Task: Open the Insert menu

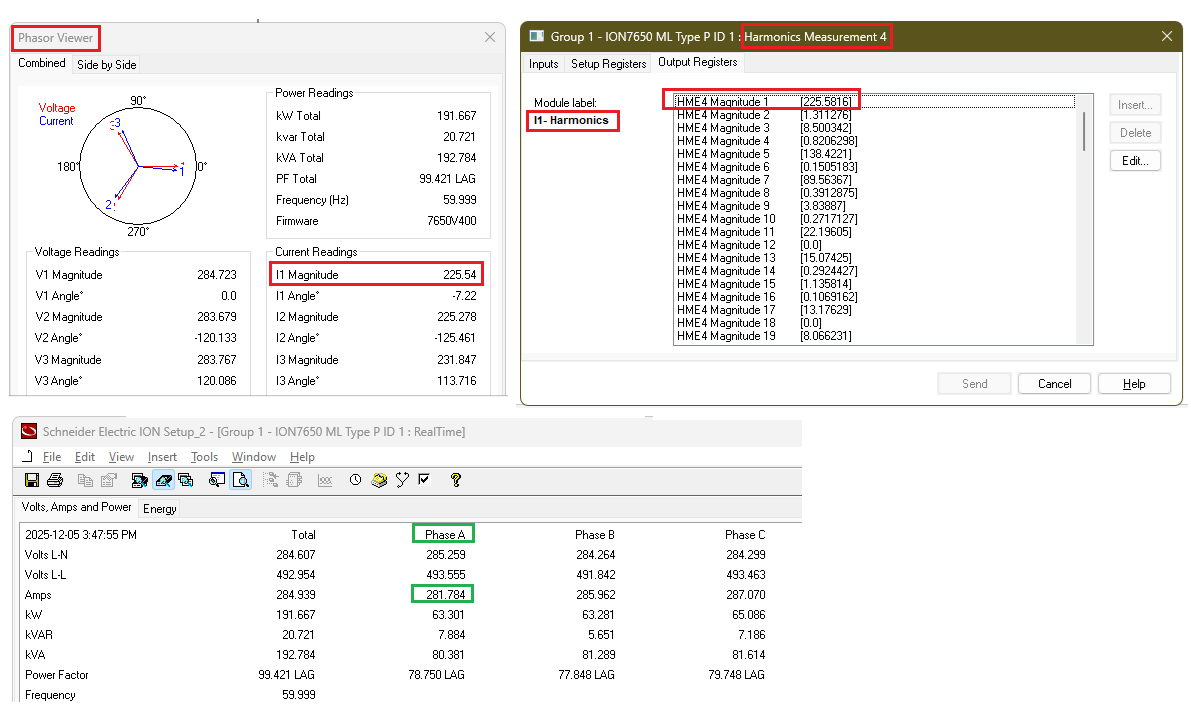Action: (162, 457)
